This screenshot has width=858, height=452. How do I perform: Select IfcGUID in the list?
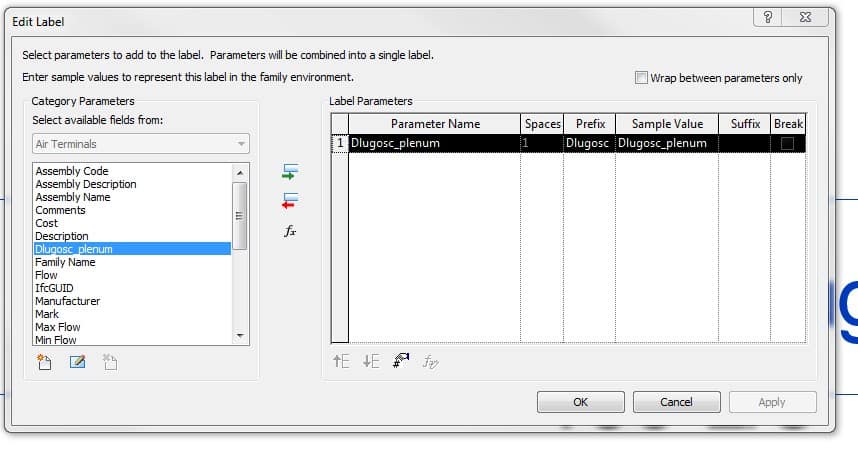click(131, 288)
